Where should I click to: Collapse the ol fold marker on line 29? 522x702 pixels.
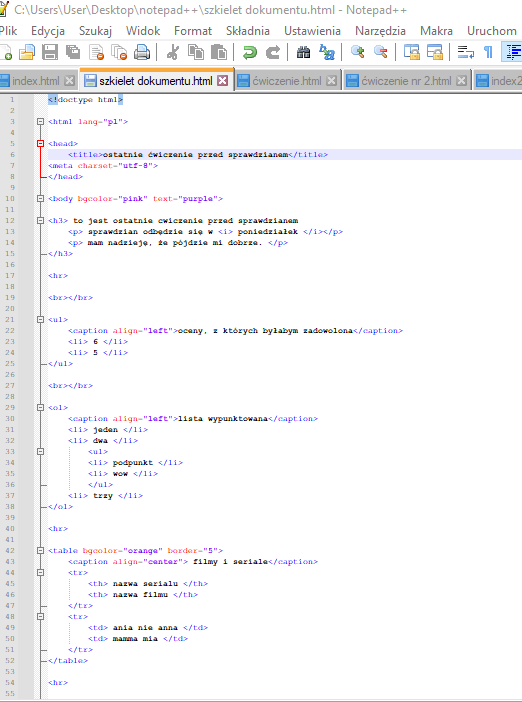pyautogui.click(x=40, y=407)
